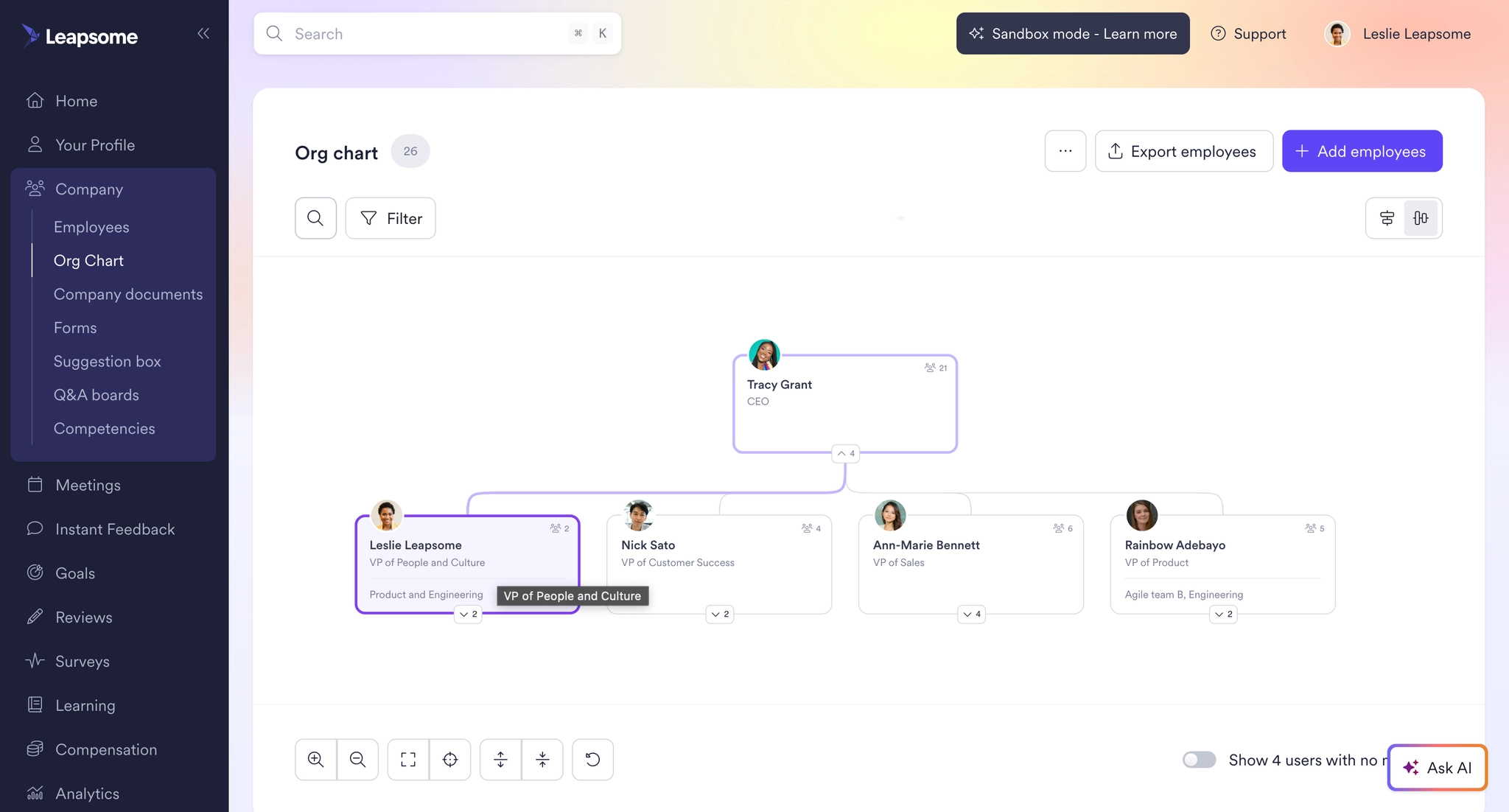This screenshot has width=1509, height=812.
Task: Expand Nick Sato's 2 direct reports
Action: tap(720, 614)
